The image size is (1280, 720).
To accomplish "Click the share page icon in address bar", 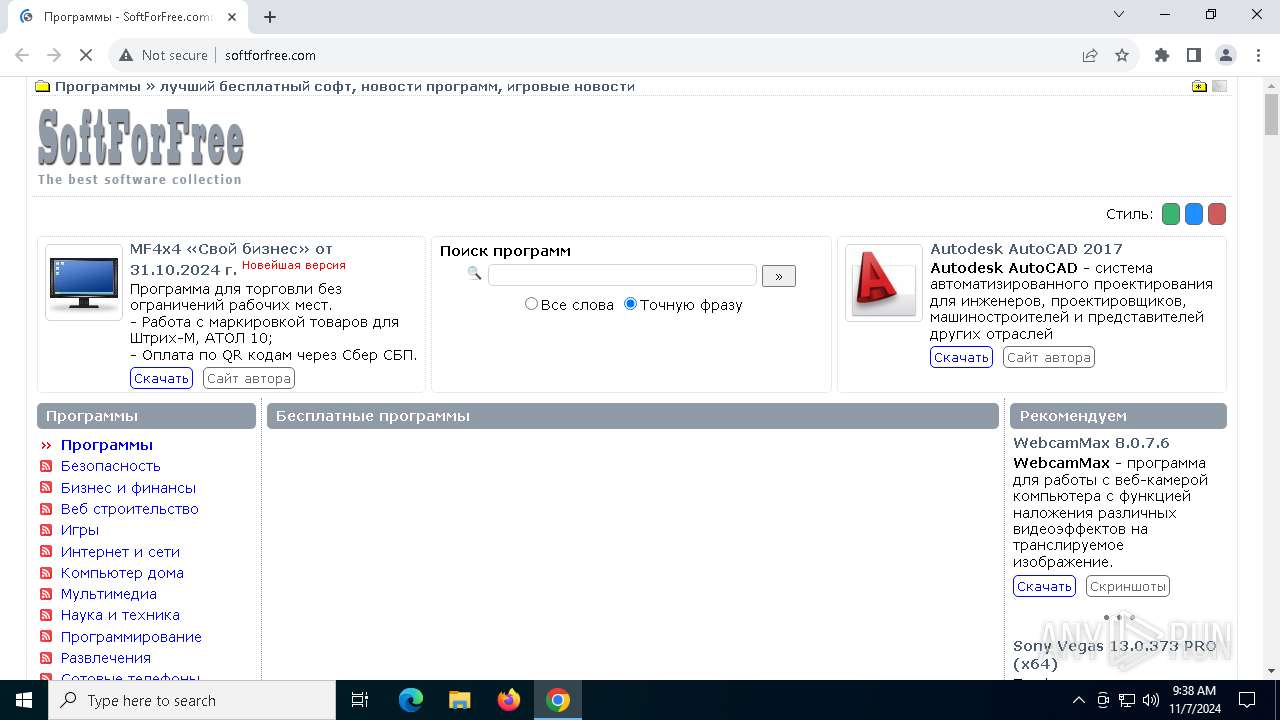I will click(x=1090, y=55).
